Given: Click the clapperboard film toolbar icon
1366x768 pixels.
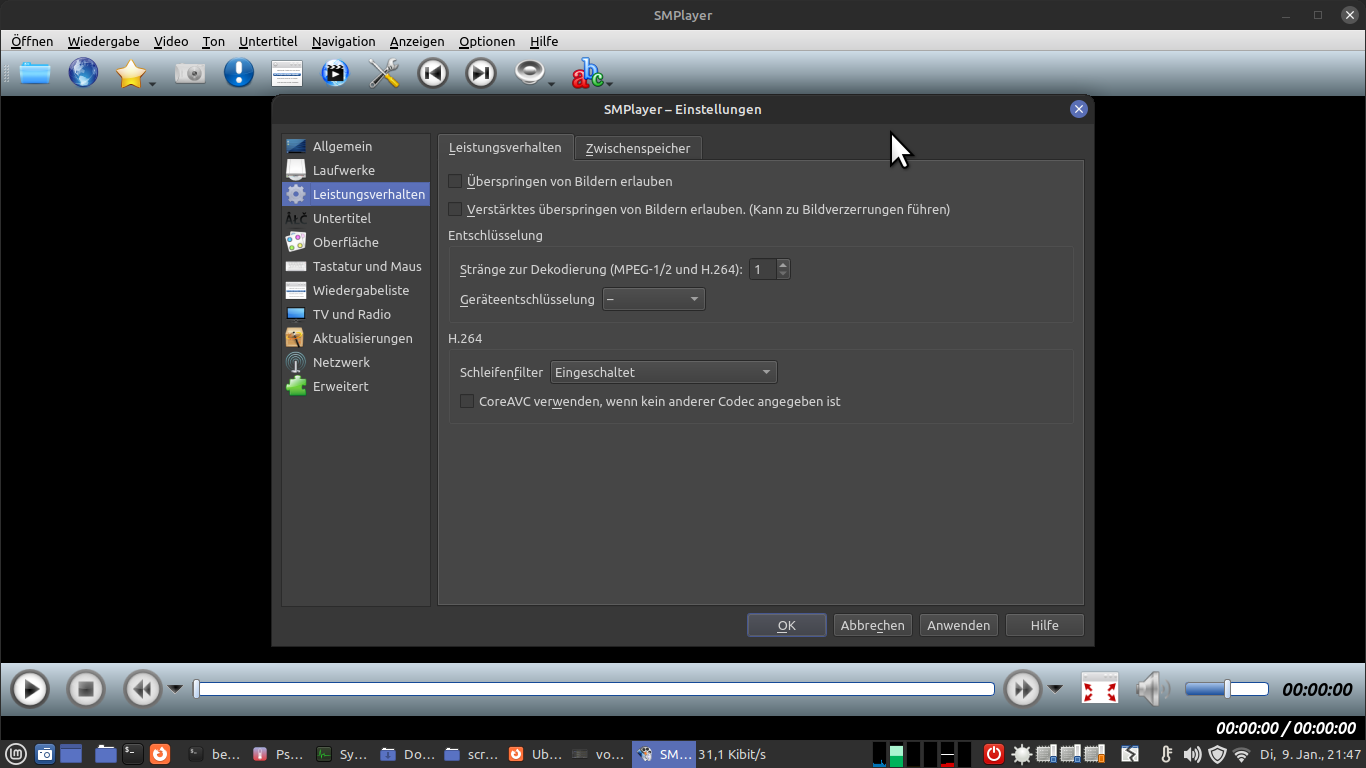Looking at the screenshot, I should [x=335, y=73].
